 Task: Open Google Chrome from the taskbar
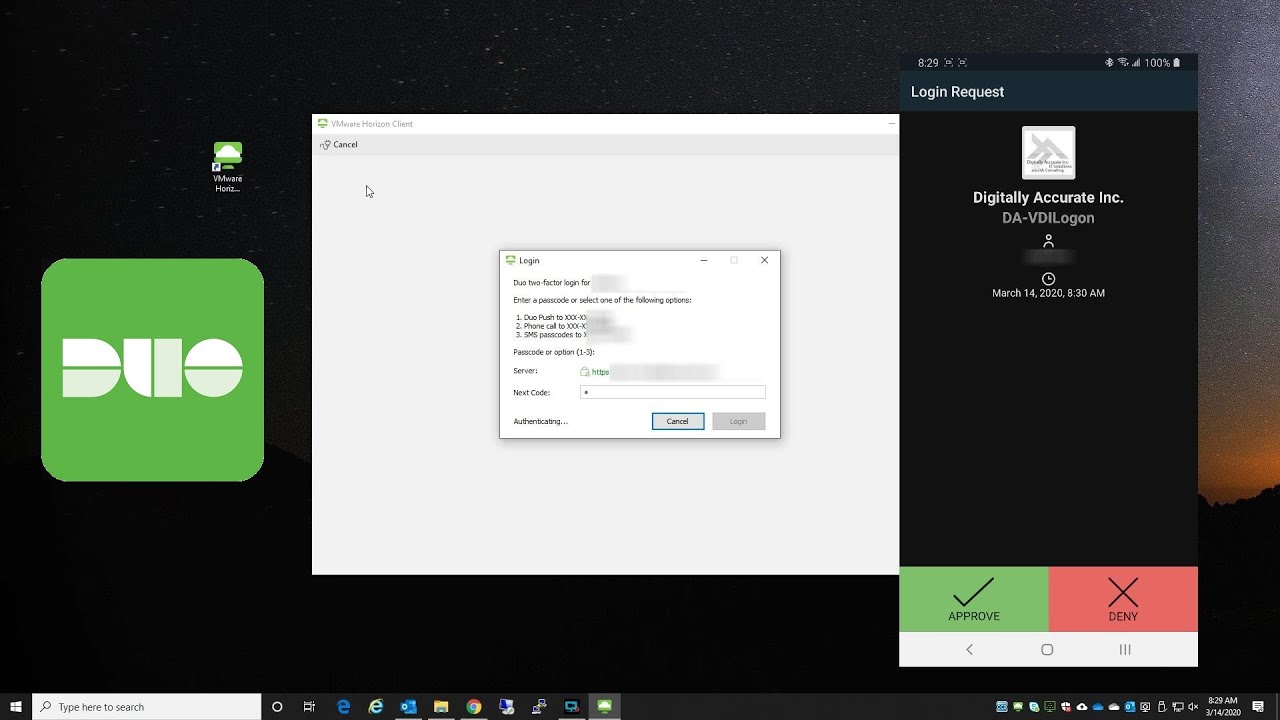point(474,706)
